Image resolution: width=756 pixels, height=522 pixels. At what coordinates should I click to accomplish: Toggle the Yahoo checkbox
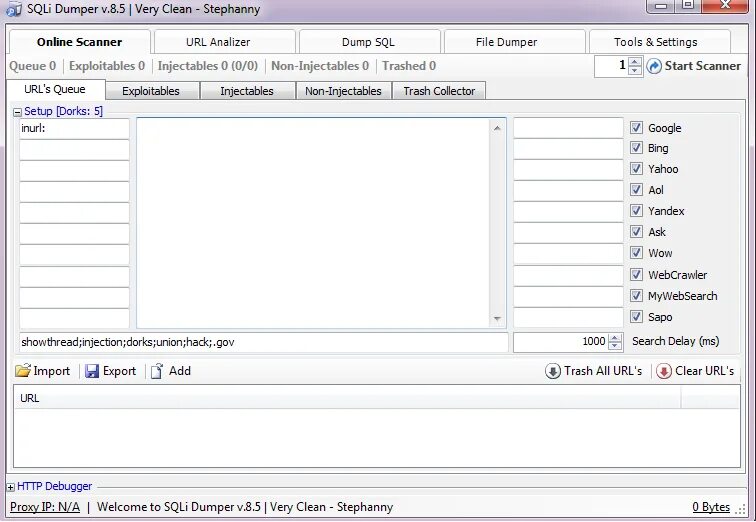636,168
